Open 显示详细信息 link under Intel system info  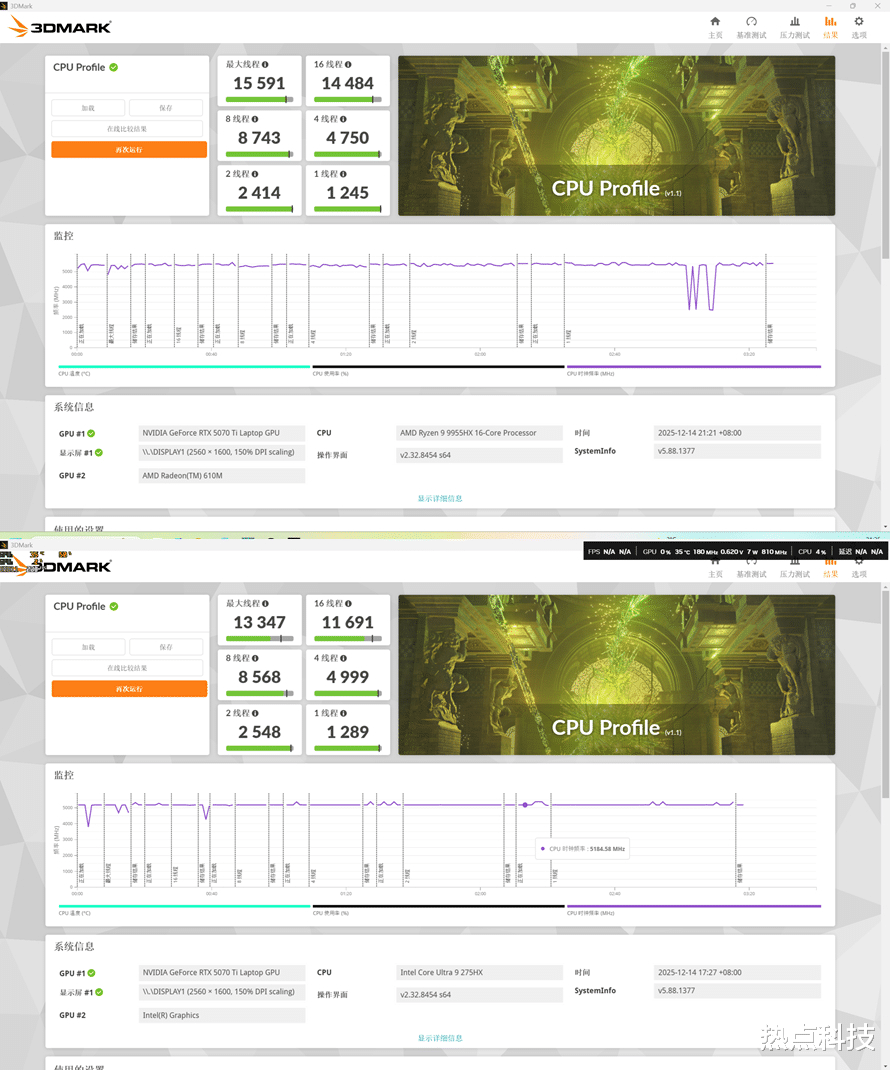tap(440, 1038)
